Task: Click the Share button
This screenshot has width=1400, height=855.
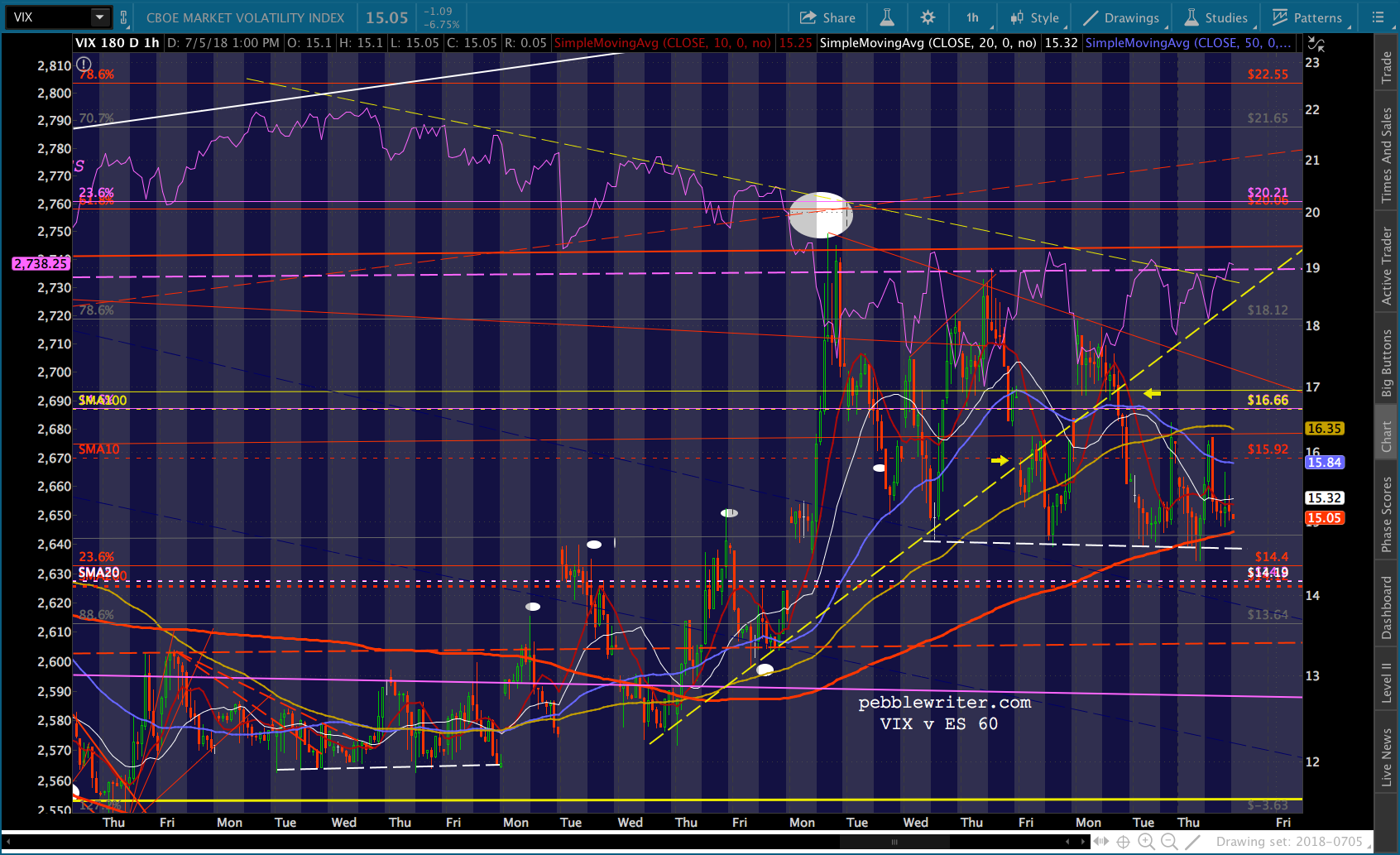Action: point(827,17)
